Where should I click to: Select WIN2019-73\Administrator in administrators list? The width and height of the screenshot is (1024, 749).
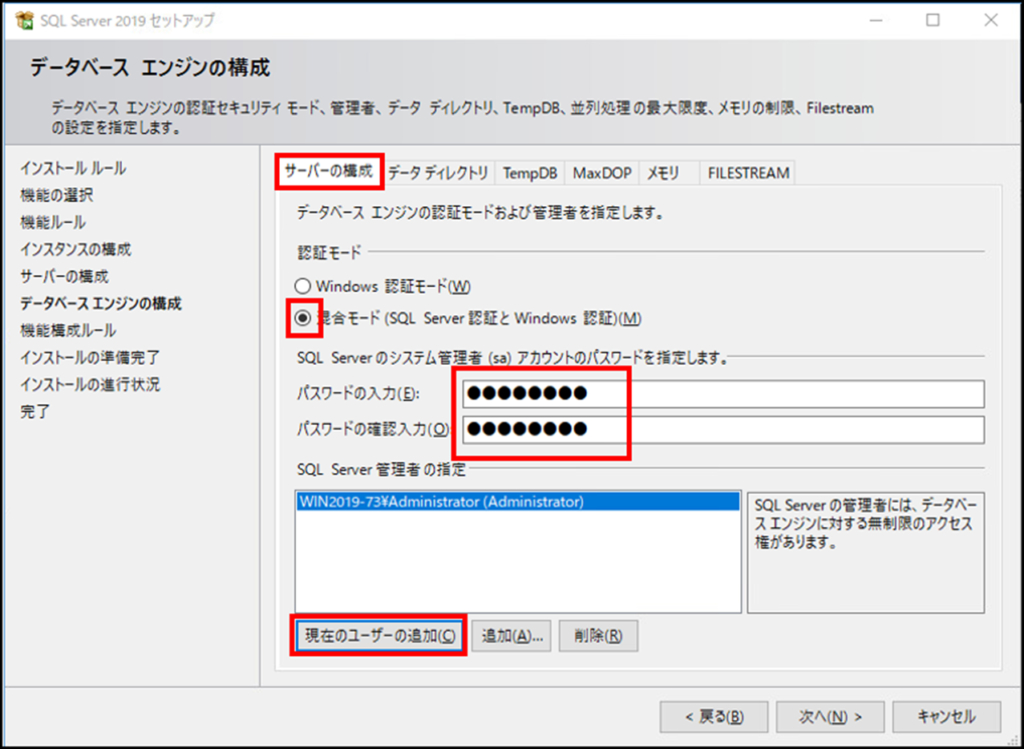point(518,502)
